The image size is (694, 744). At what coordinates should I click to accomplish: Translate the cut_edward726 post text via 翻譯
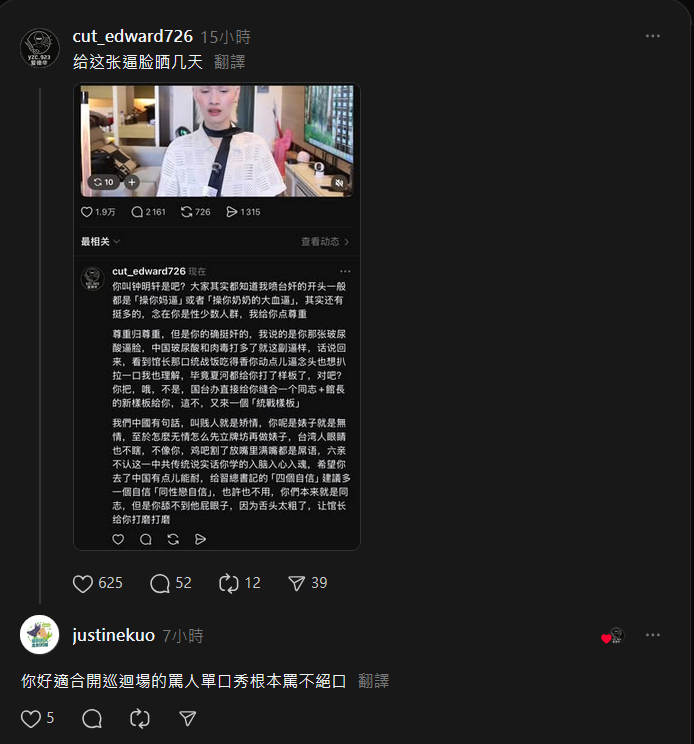tap(229, 62)
